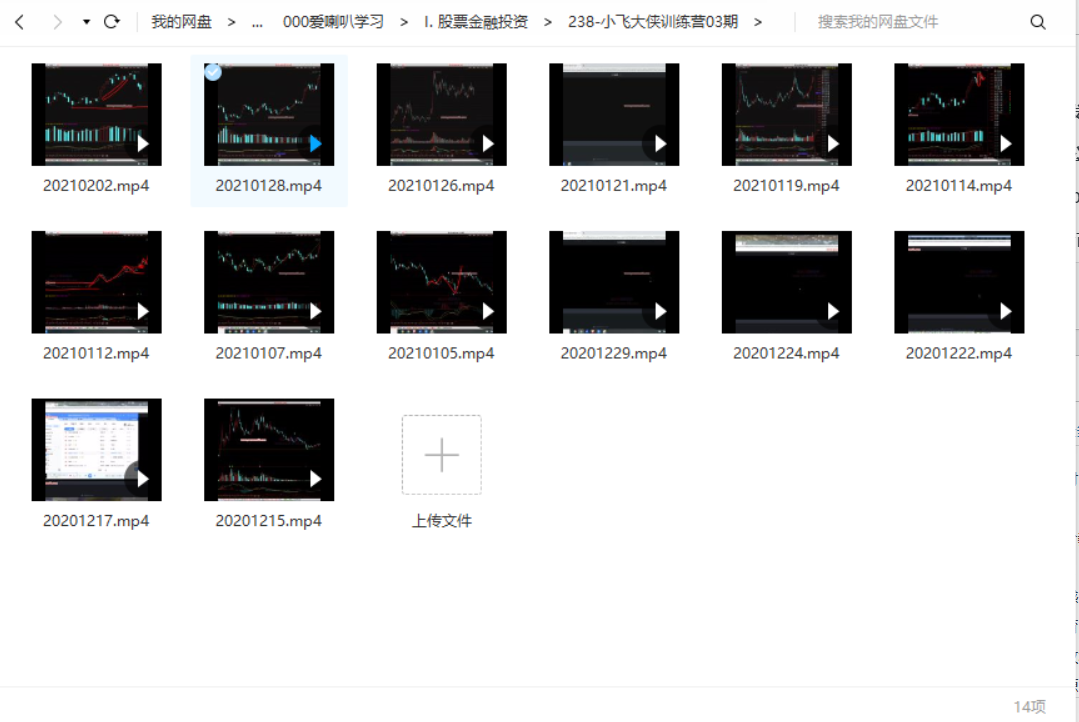Image resolution: width=1079 pixels, height=722 pixels.
Task: Select the 20210105.mp4 file name
Action: point(442,353)
